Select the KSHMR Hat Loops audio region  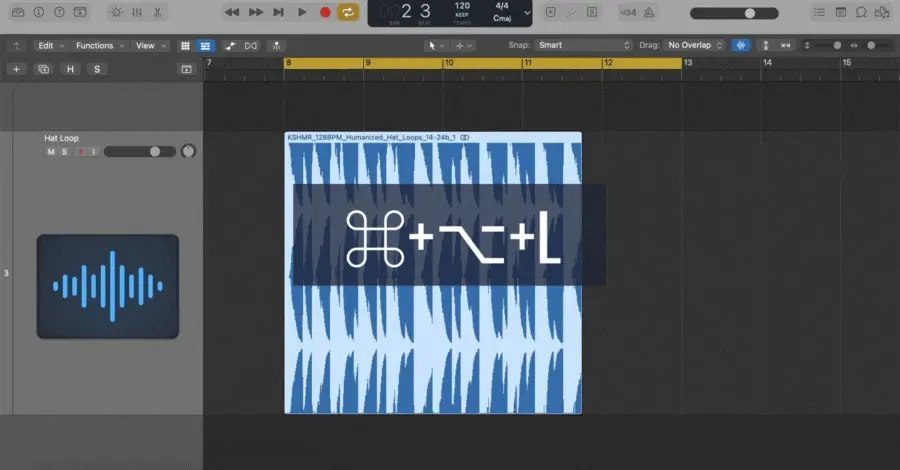pyautogui.click(x=433, y=273)
